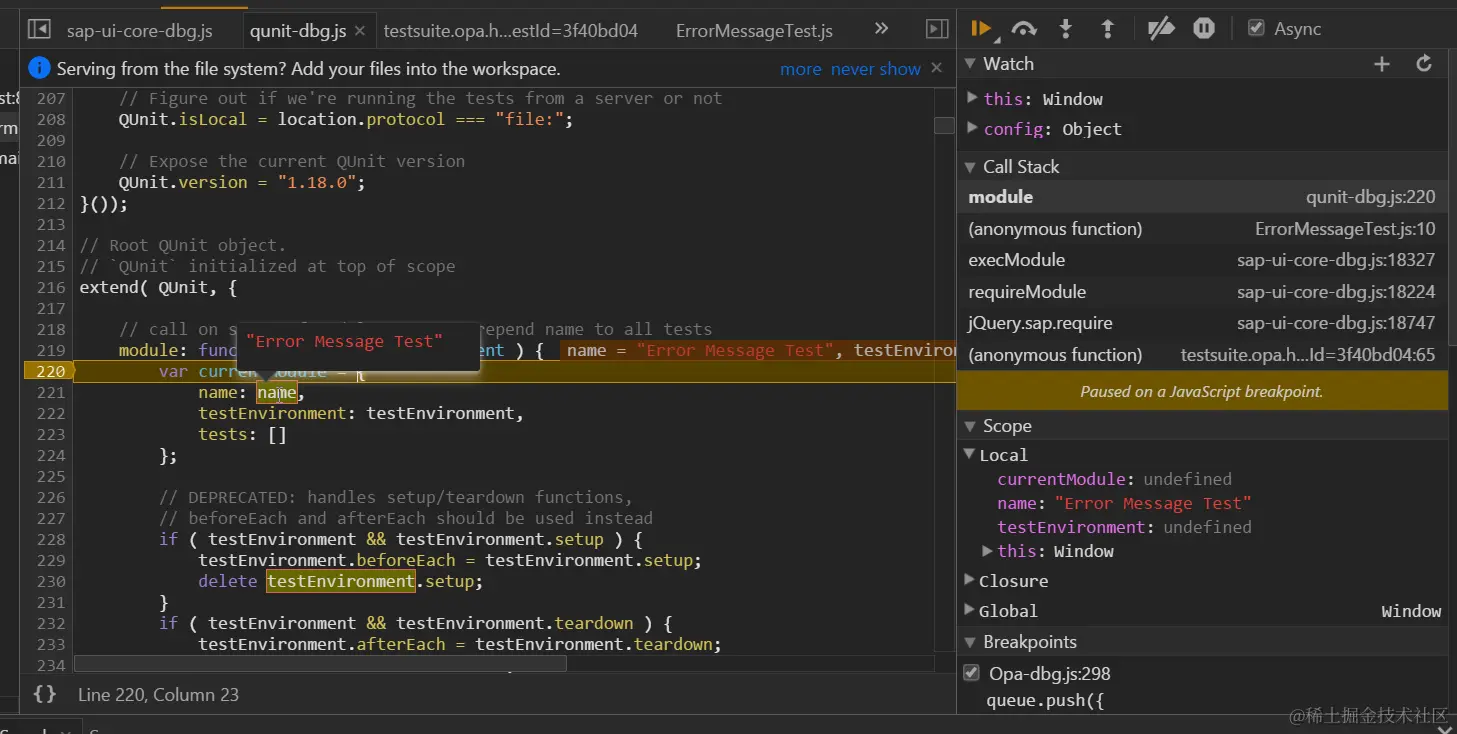Collapse the Local scope
The image size is (1457, 734).
tap(969, 455)
